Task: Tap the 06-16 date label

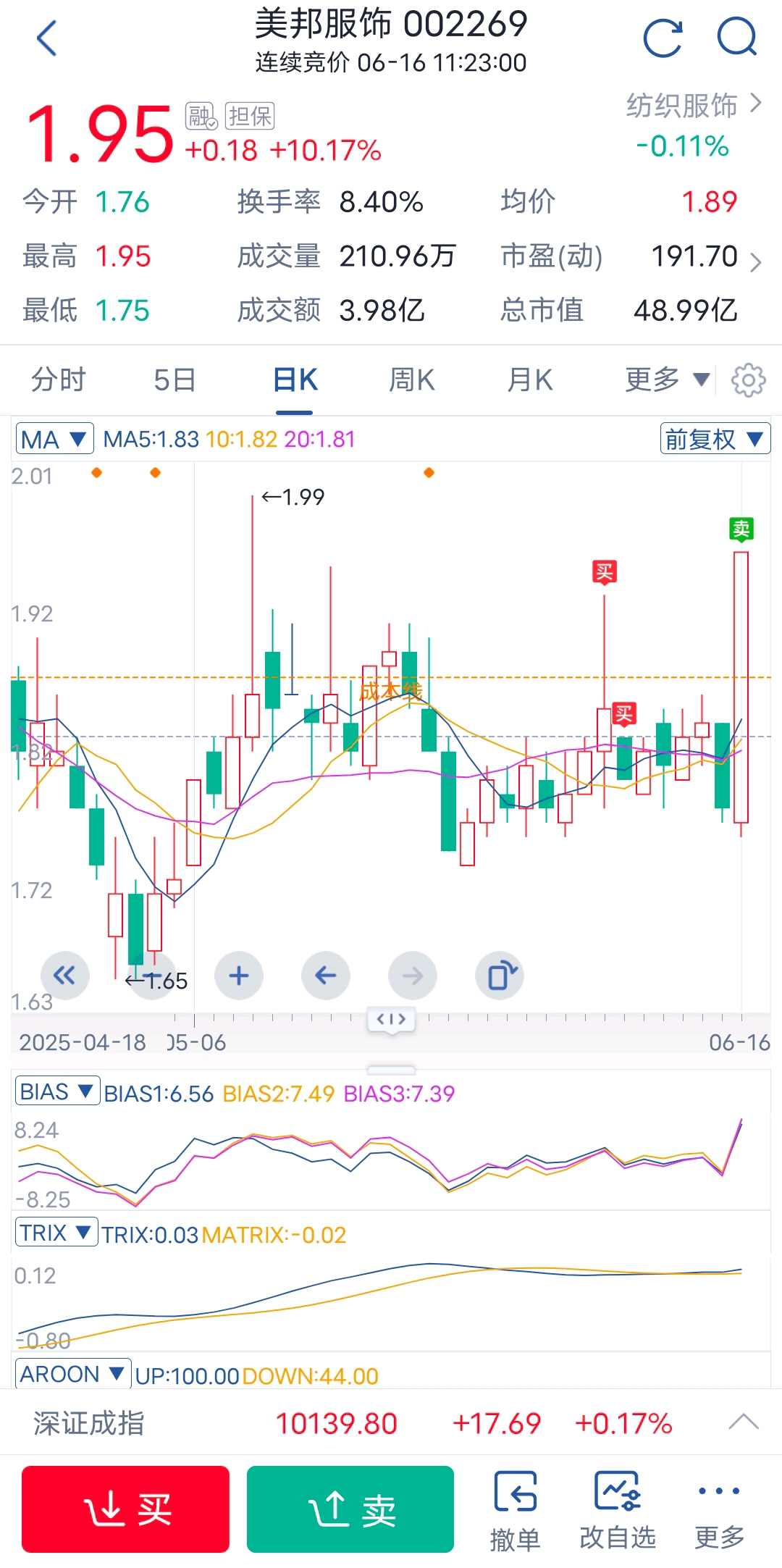Action: [739, 1042]
